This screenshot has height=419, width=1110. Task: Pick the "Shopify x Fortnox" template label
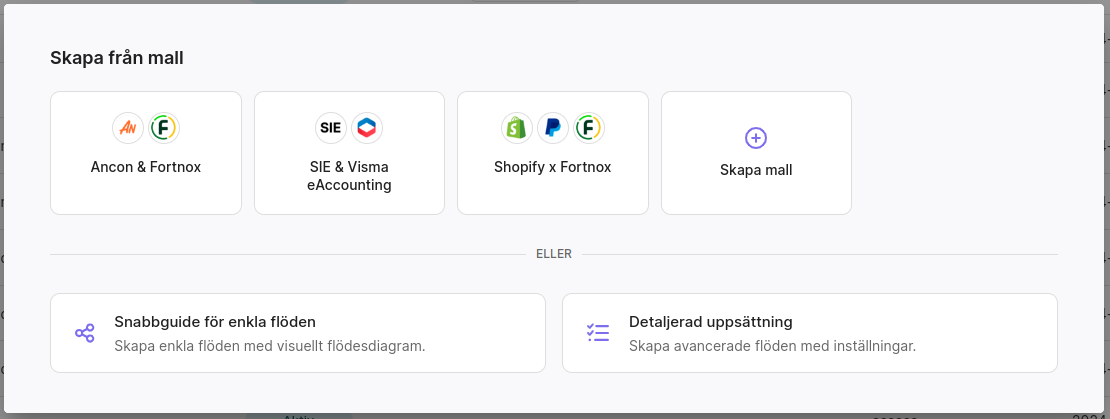553,167
